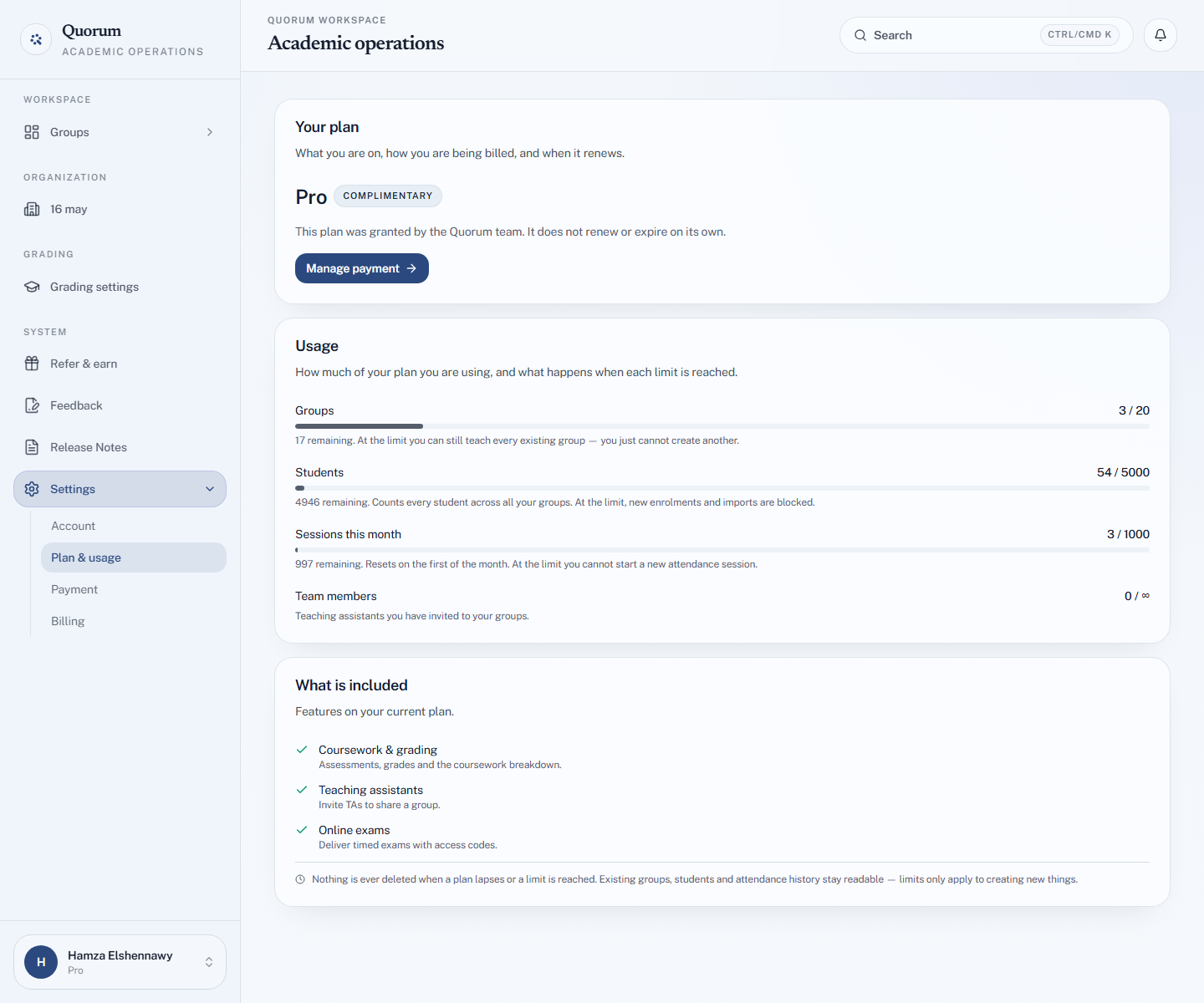Viewport: 1204px width, 1003px height.
Task: Open the 16 may organization link
Action: [120, 209]
